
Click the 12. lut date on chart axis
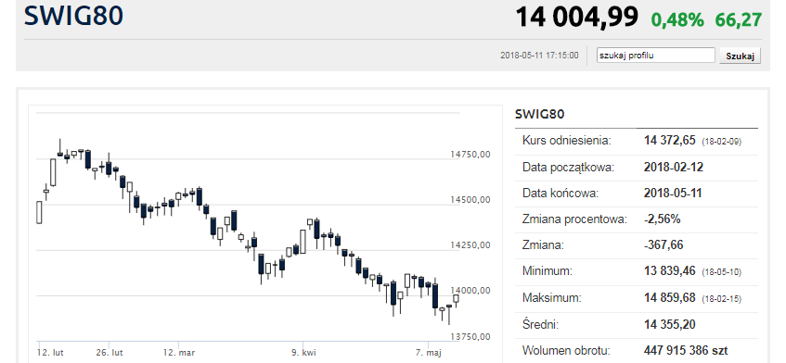point(50,353)
